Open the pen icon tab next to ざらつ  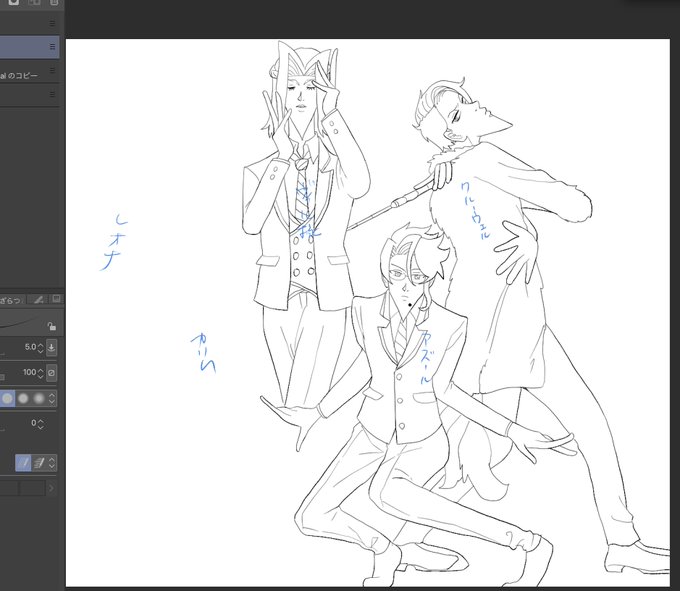click(38, 300)
